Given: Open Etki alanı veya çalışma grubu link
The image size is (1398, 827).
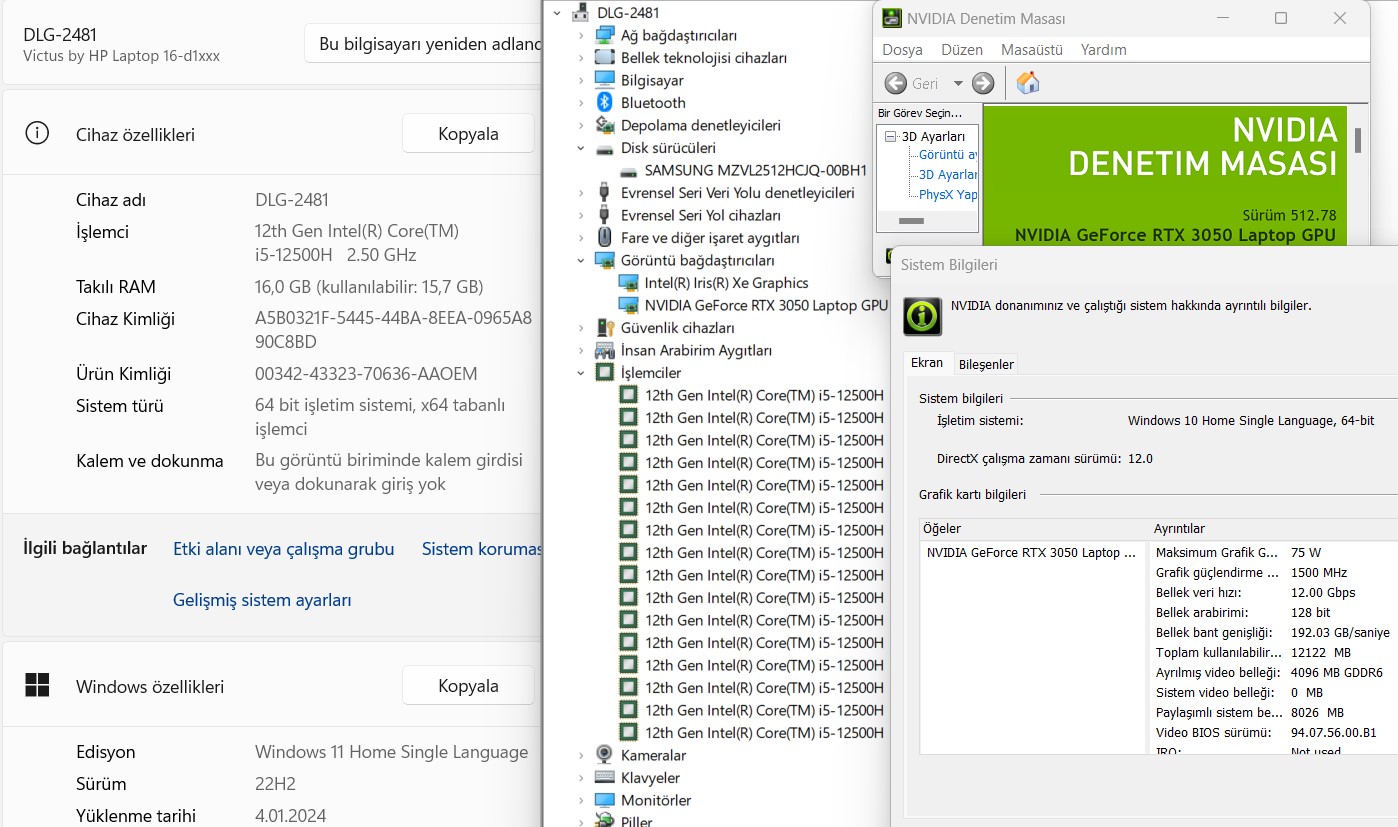Looking at the screenshot, I should (x=283, y=549).
